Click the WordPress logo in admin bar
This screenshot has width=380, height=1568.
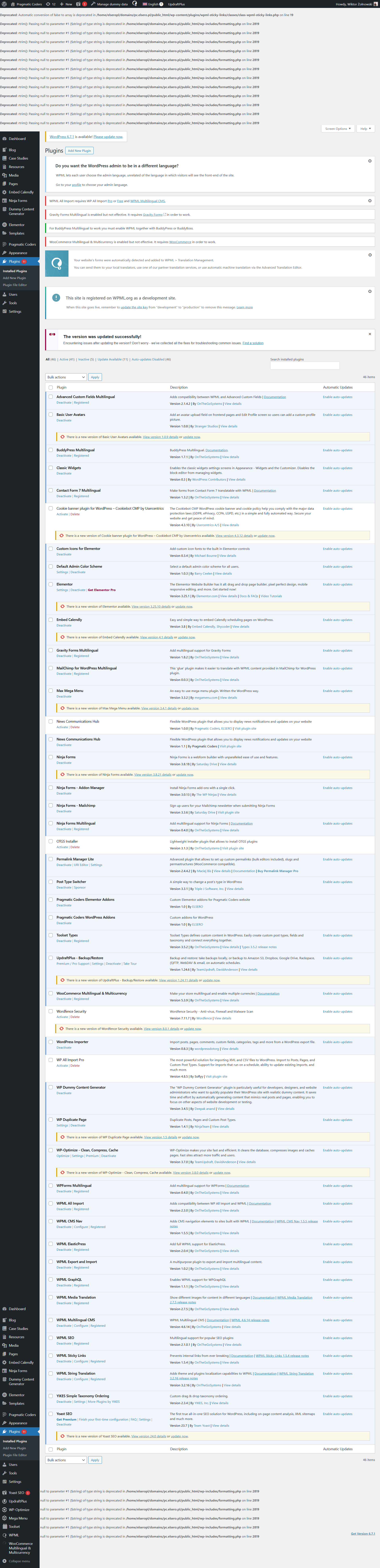[x=4, y=4]
